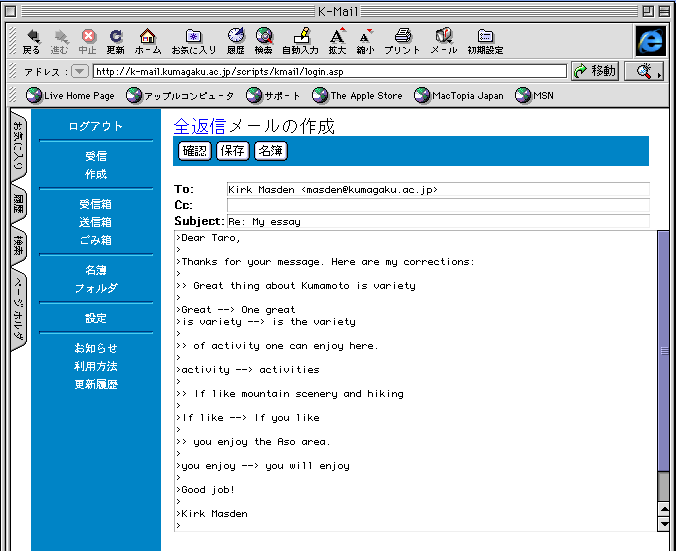Screen dimensions: 676x551
Task: Open History (履歴) toolbar icon
Action: click(x=236, y=41)
